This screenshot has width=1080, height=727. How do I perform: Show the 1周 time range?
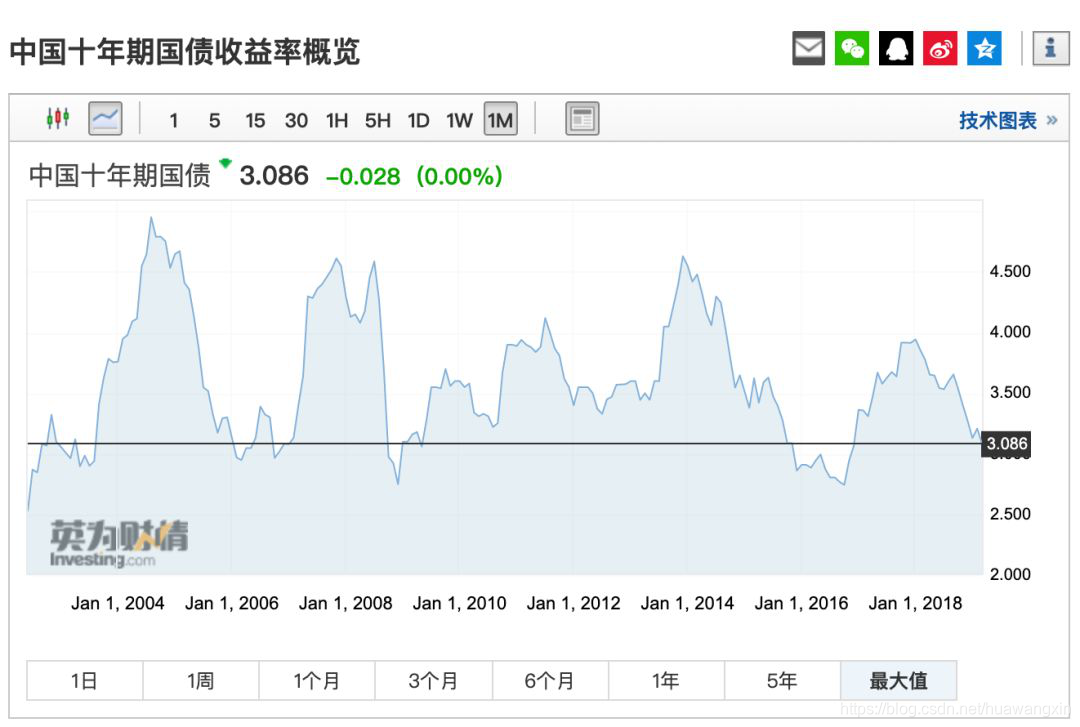coord(201,681)
